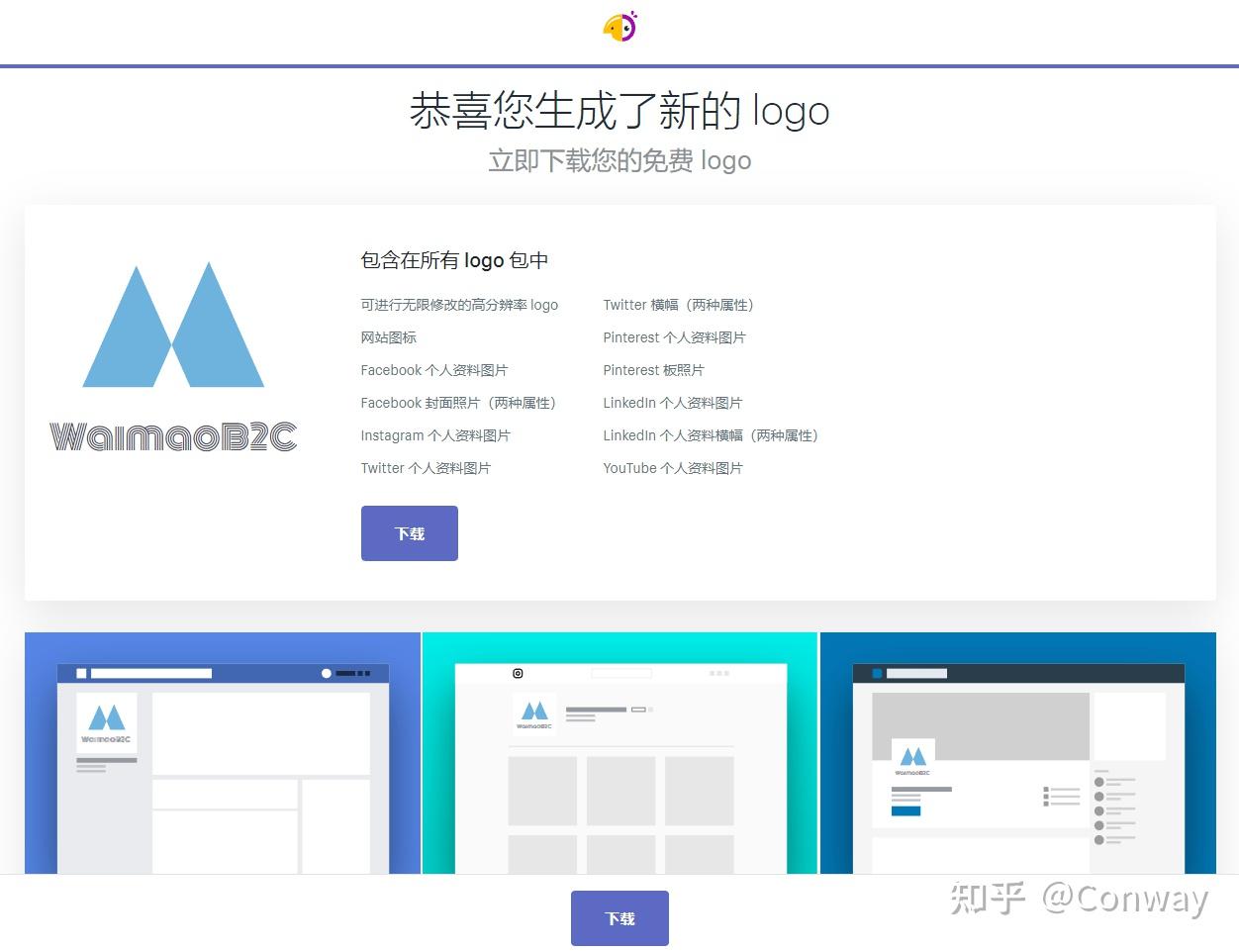Click the Instagram icon in the middle mockup

[518, 673]
